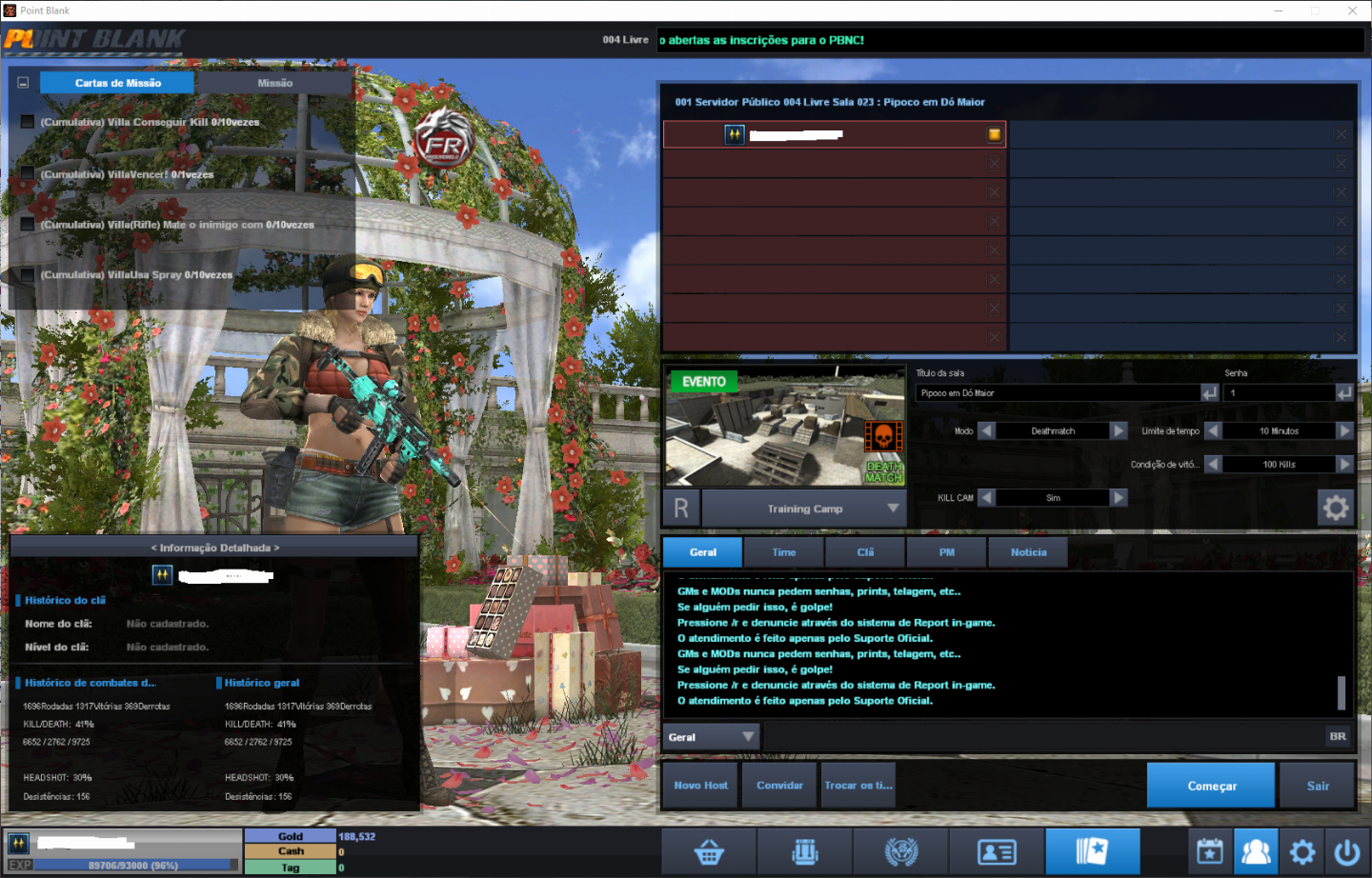Viewport: 1372px width, 878px height.
Task: Open the Notícia chat tab
Action: coord(1028,552)
